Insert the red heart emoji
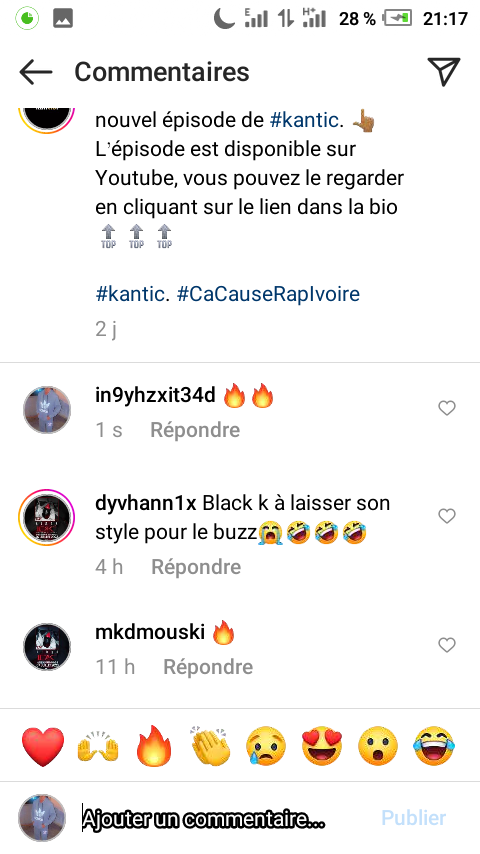 [43, 746]
